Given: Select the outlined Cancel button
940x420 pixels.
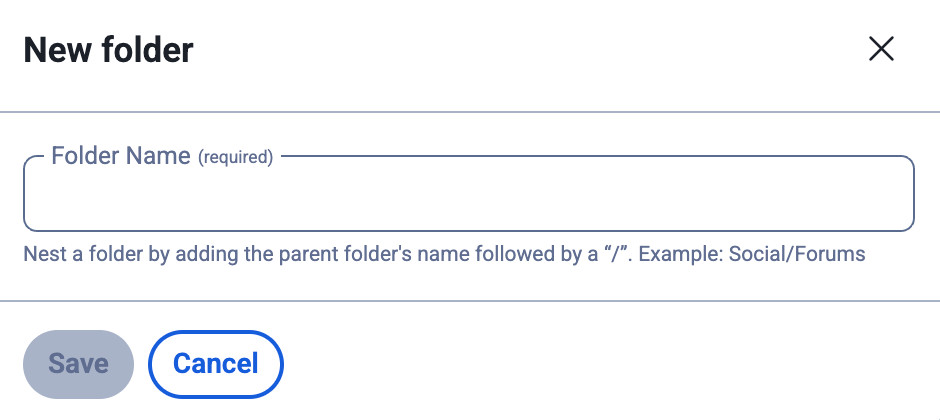Looking at the screenshot, I should 215,363.
